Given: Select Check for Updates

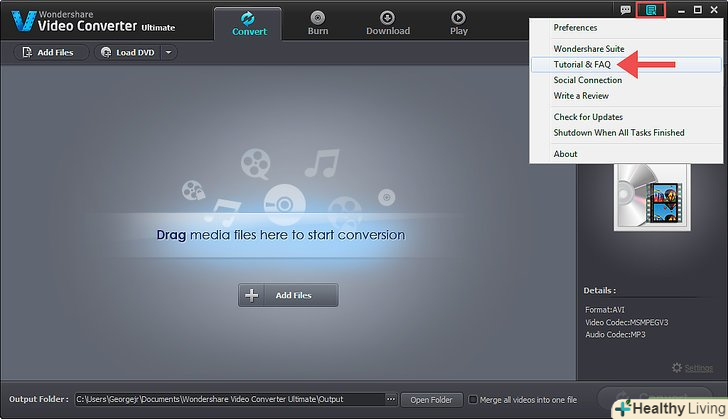Looking at the screenshot, I should pos(588,117).
